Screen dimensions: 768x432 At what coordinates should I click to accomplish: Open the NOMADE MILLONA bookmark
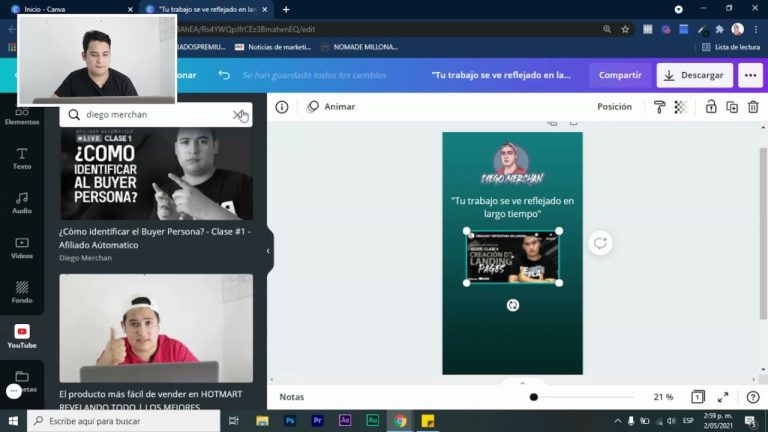coord(359,47)
